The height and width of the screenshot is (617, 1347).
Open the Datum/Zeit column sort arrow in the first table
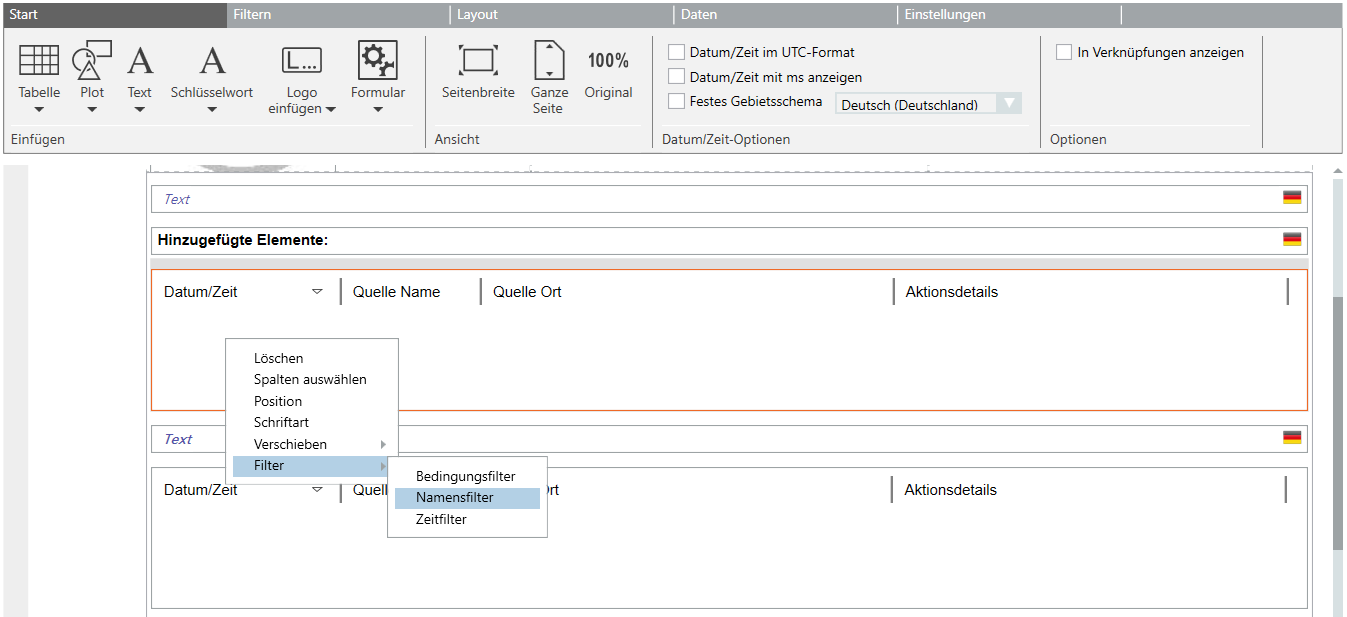click(x=317, y=292)
